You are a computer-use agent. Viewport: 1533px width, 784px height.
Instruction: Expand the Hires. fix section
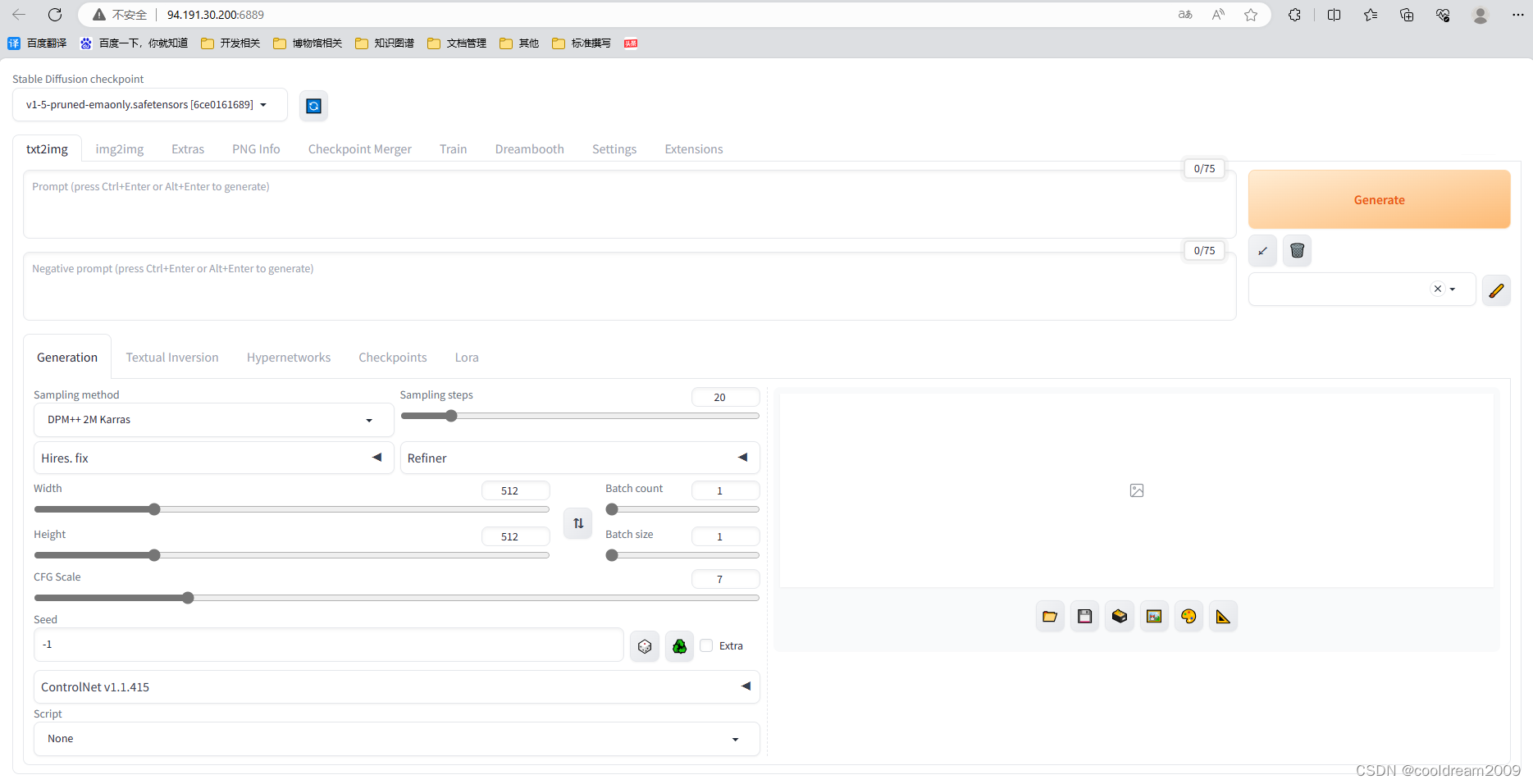[x=213, y=458]
